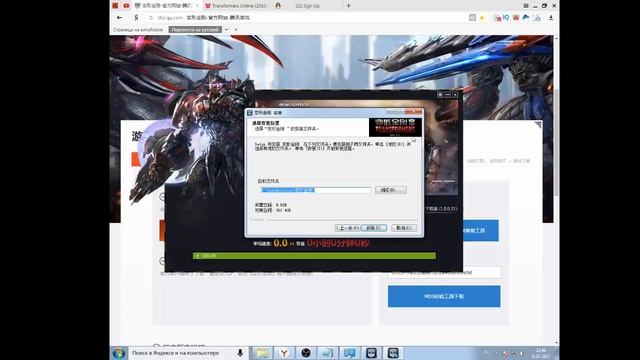This screenshot has height=360, width=640.
Task: Open the file explorer taskbar icon
Action: click(262, 353)
